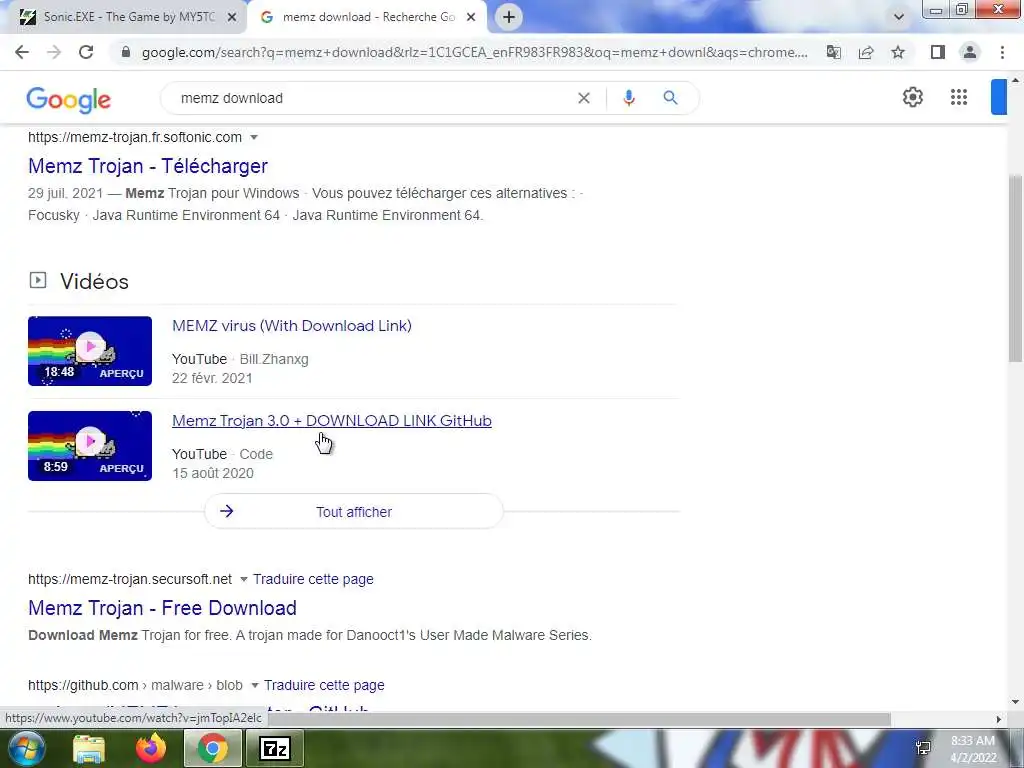
Task: Click inside the memz download search field
Action: (x=372, y=98)
